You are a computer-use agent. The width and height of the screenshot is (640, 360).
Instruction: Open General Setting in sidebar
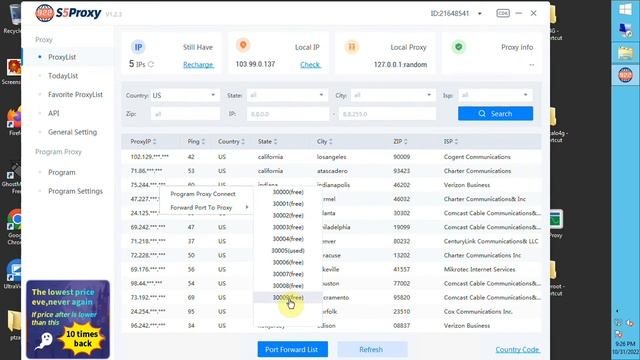[72, 132]
